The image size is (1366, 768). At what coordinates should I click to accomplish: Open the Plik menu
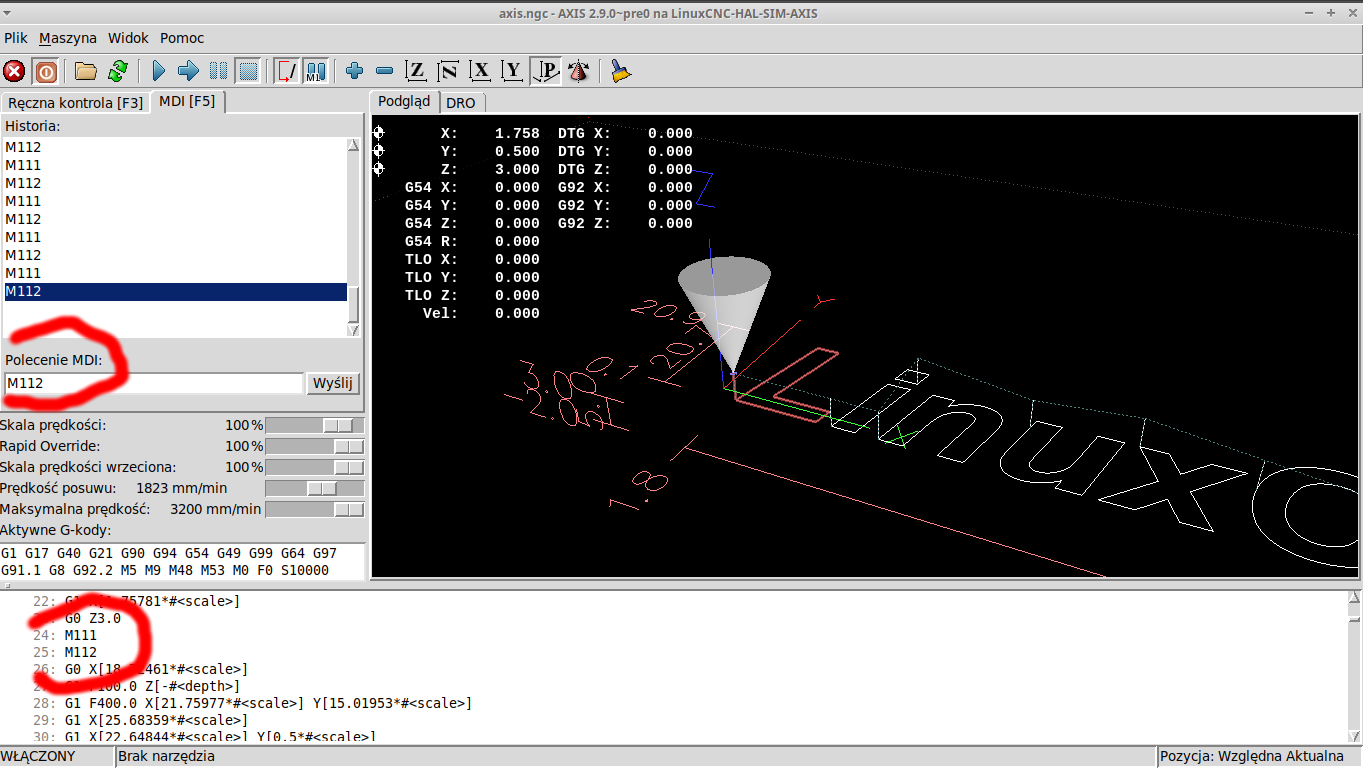coord(16,38)
